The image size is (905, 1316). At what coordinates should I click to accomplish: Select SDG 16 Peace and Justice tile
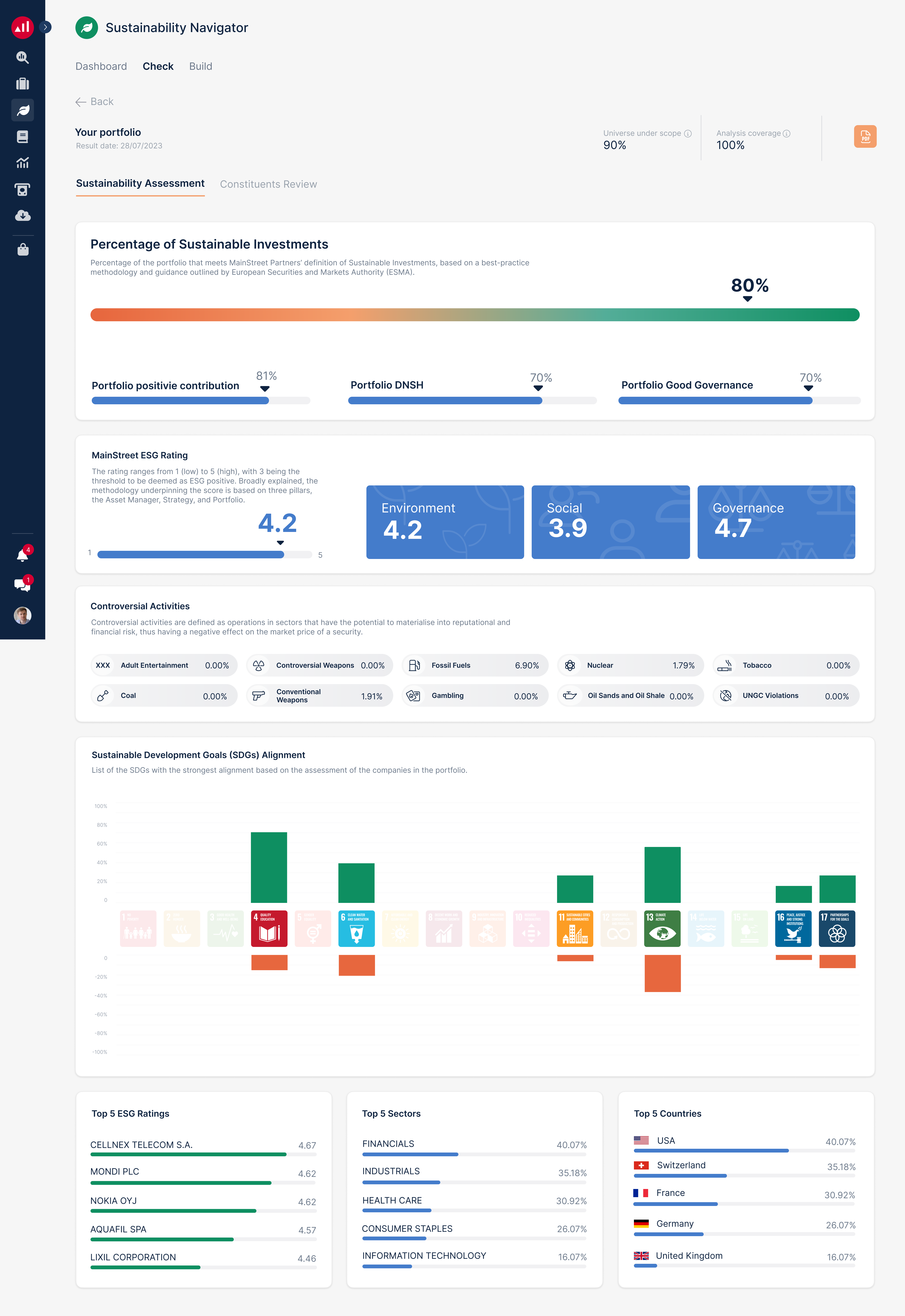point(793,928)
